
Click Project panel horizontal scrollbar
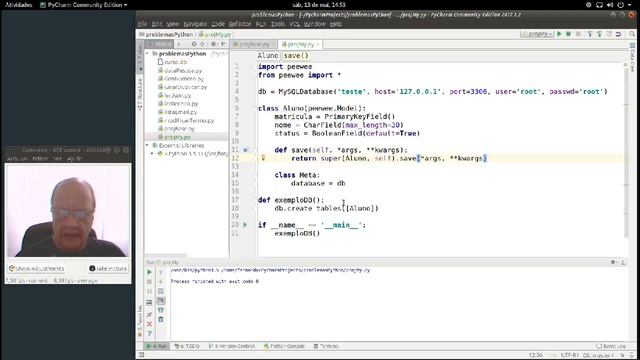click(x=166, y=256)
